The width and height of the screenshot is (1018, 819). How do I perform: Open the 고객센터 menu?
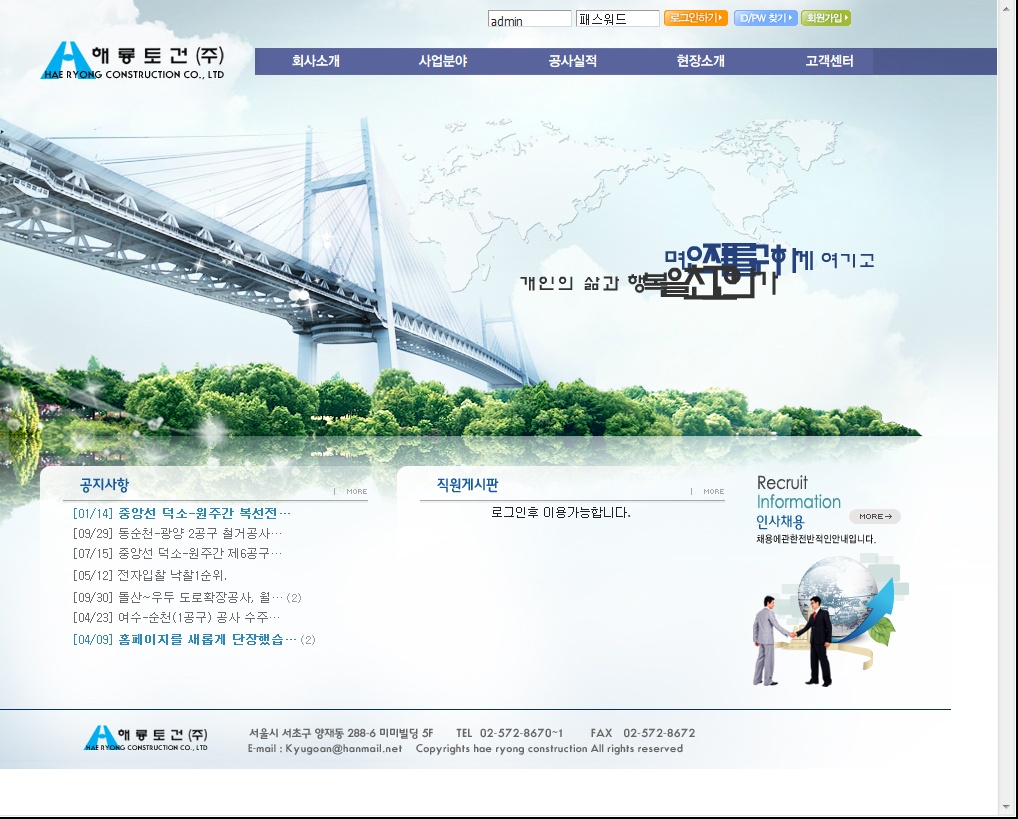[x=829, y=61]
